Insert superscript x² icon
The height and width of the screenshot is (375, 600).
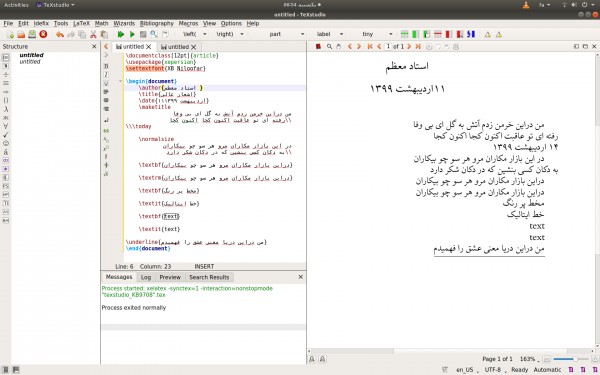click(106, 148)
